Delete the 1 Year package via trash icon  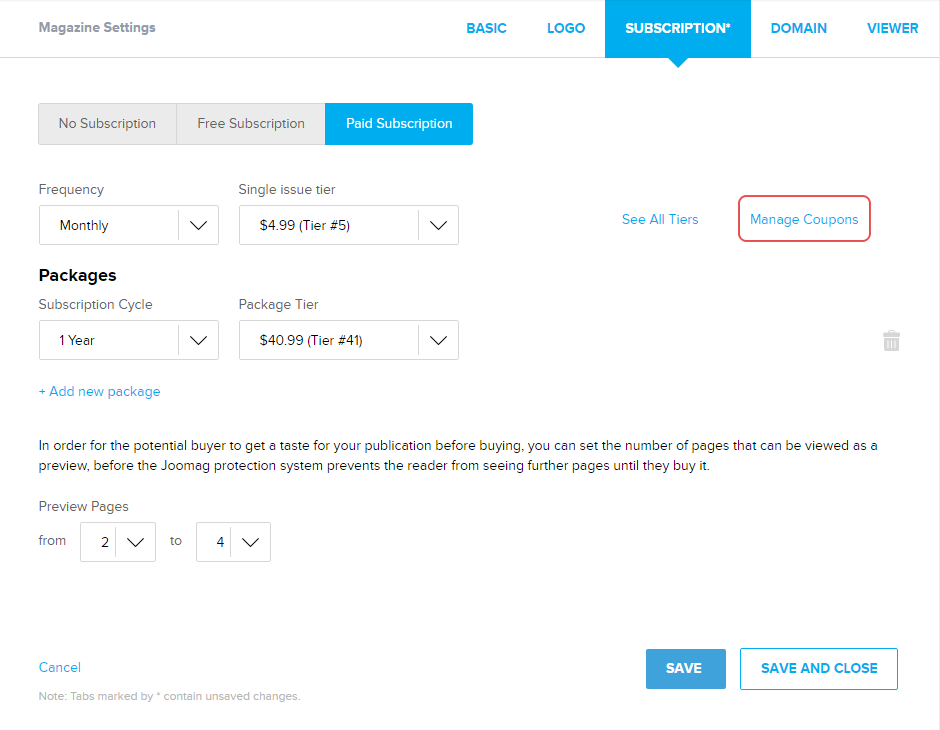coord(891,341)
